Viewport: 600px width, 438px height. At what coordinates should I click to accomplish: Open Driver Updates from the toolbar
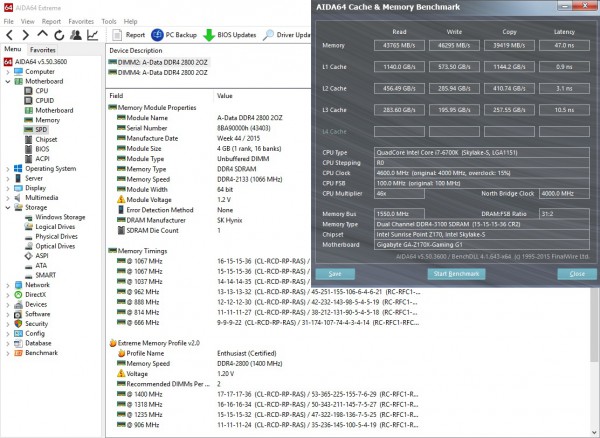pos(287,35)
